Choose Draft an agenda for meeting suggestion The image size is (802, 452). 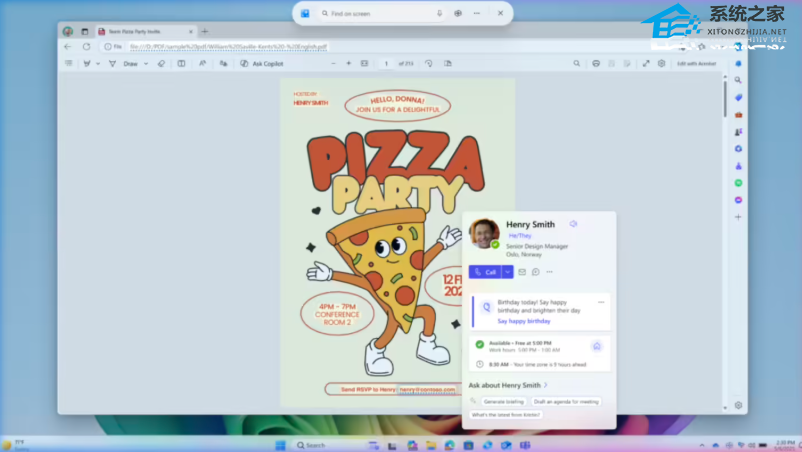565,401
